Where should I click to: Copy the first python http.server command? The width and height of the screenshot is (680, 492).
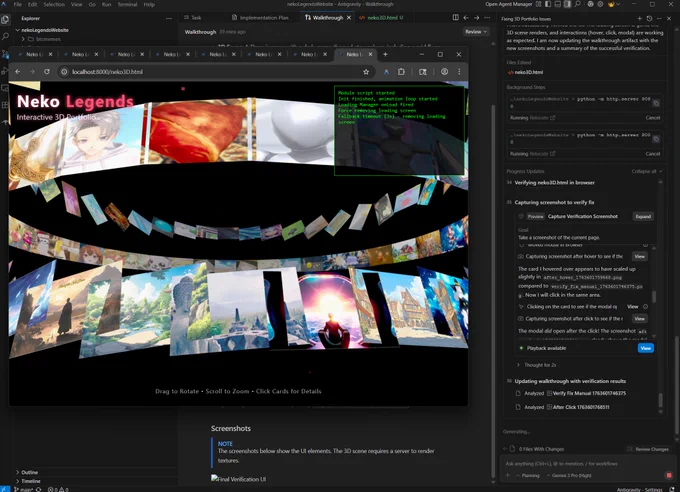656,103
